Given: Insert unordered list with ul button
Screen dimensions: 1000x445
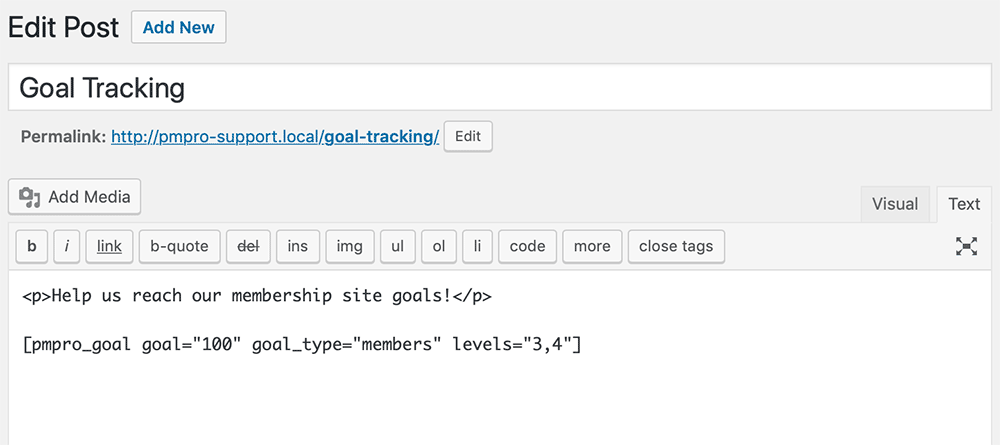Looking at the screenshot, I should tap(398, 246).
